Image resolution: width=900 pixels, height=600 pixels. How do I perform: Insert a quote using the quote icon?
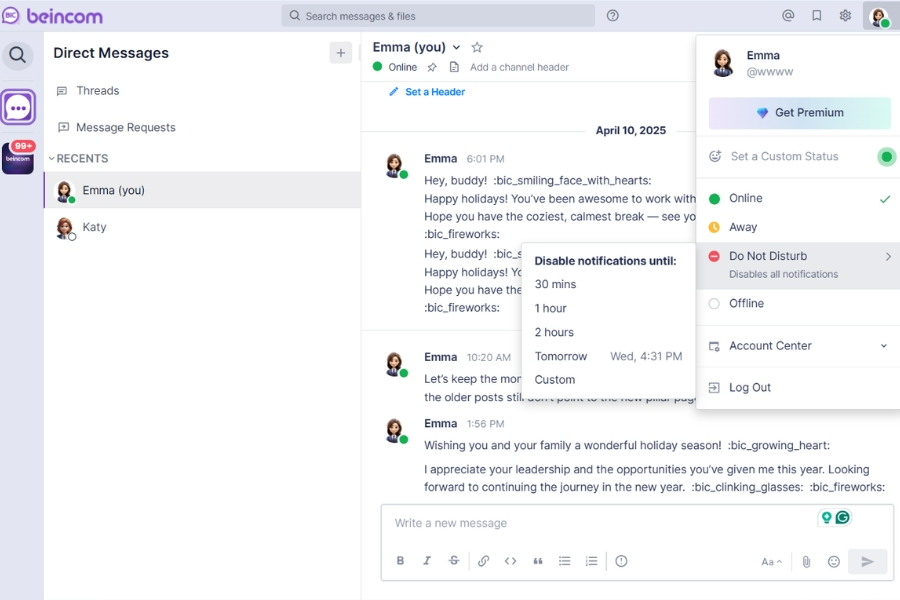coord(538,561)
